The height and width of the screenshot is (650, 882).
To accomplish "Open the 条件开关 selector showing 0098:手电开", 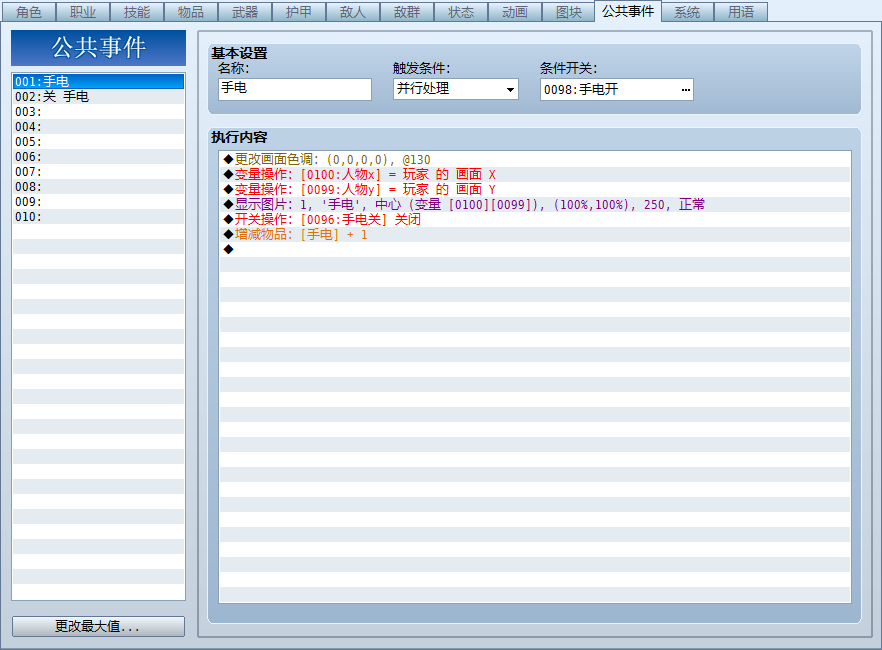I will coord(616,89).
